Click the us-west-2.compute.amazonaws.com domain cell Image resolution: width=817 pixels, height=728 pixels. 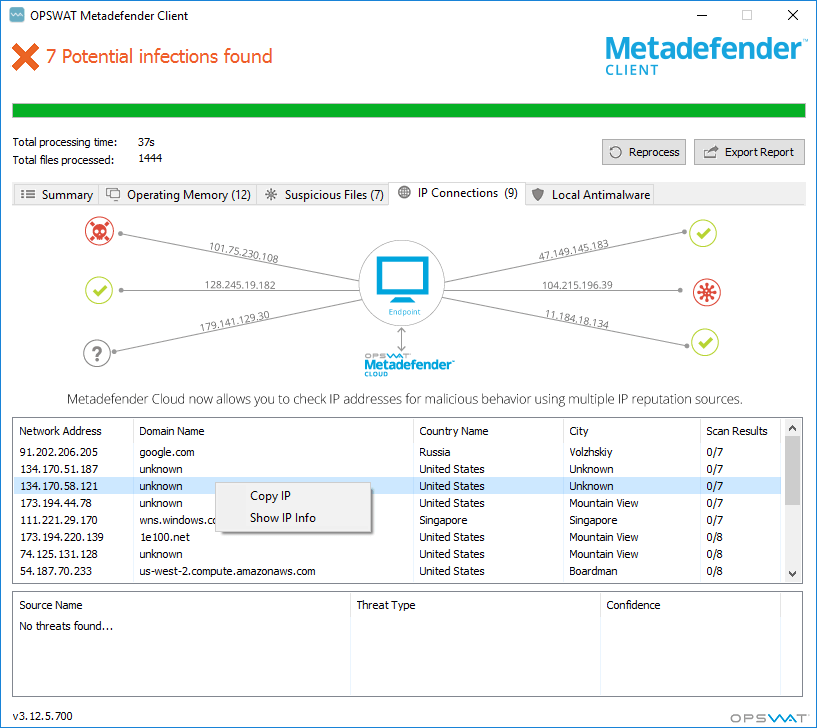tap(227, 571)
